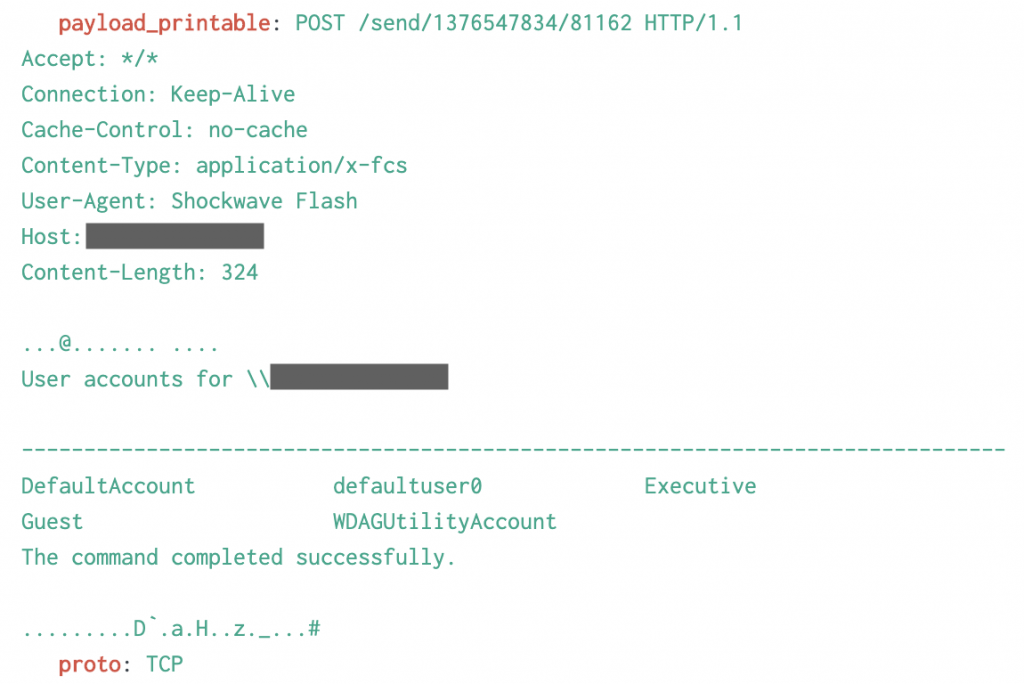1024x684 pixels.
Task: Select the POST /send request line
Action: (x=519, y=24)
